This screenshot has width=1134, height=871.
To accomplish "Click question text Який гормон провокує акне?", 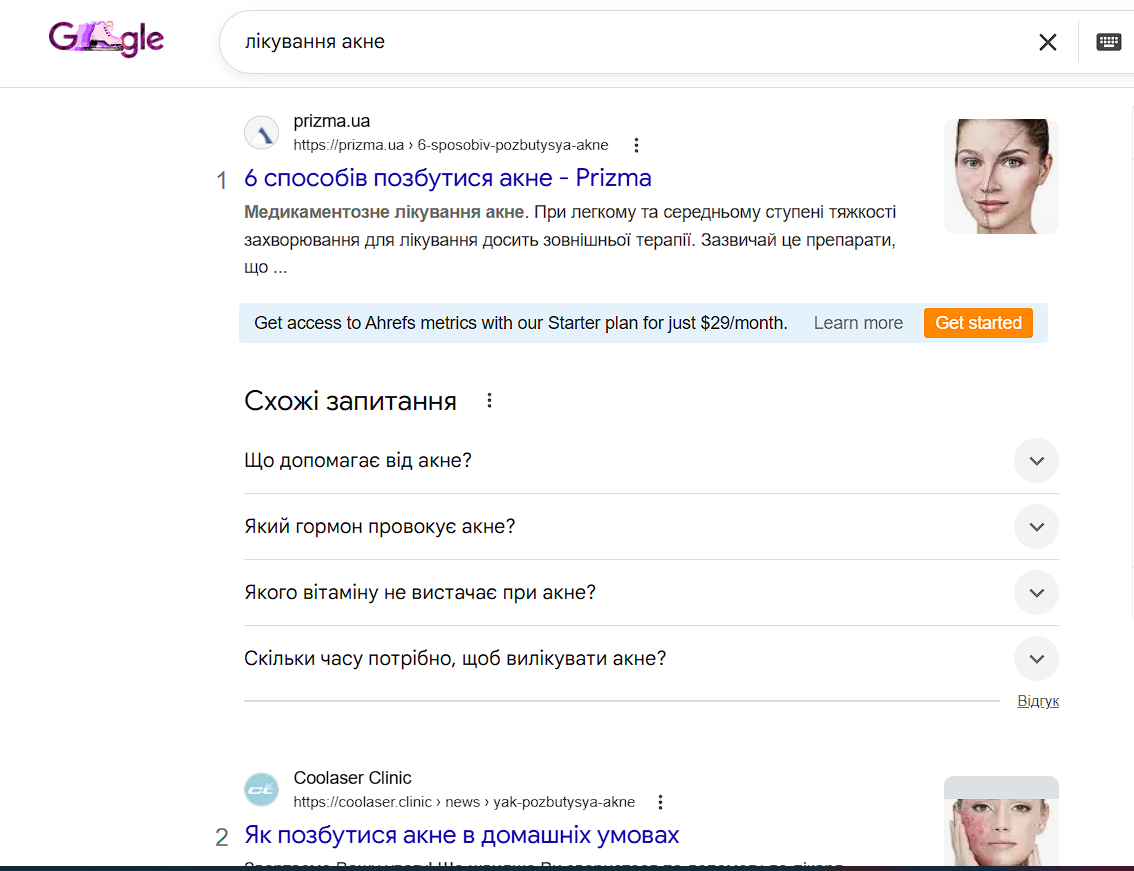I will click(380, 527).
